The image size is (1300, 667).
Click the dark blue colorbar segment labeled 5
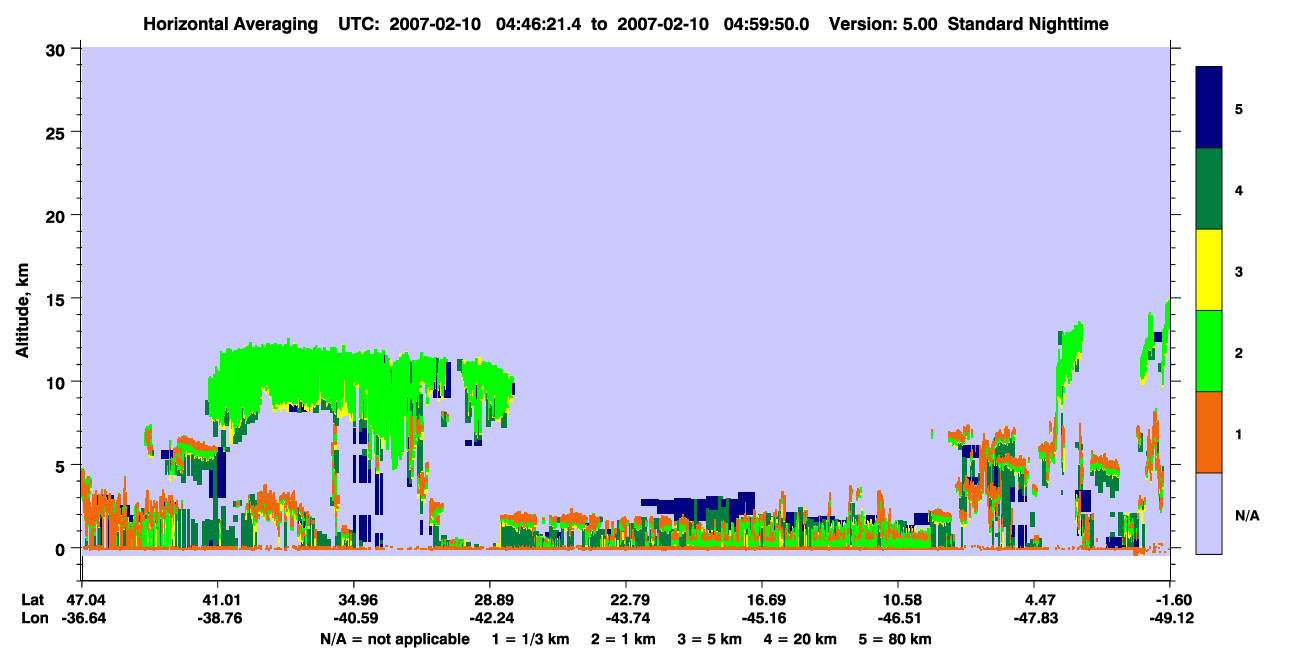point(1209,108)
